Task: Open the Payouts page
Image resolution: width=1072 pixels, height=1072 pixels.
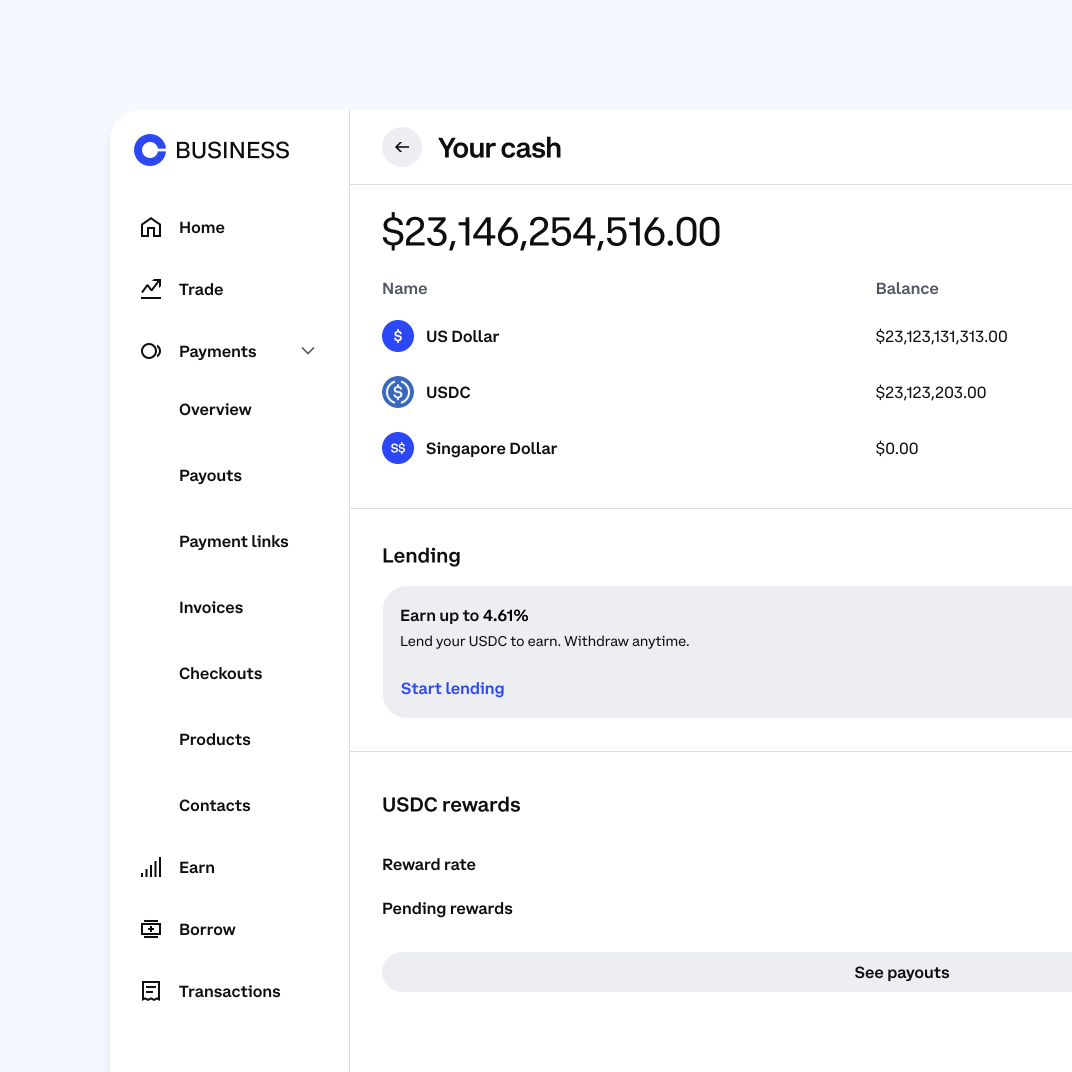Action: pos(211,476)
